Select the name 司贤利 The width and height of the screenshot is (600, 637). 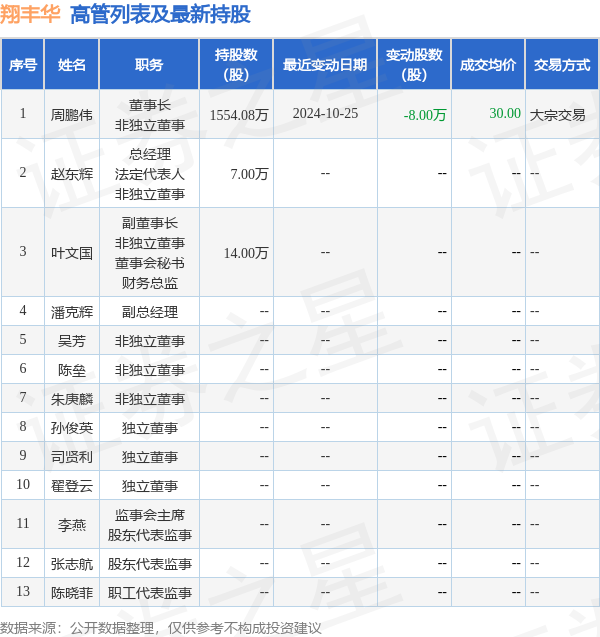coord(71,457)
